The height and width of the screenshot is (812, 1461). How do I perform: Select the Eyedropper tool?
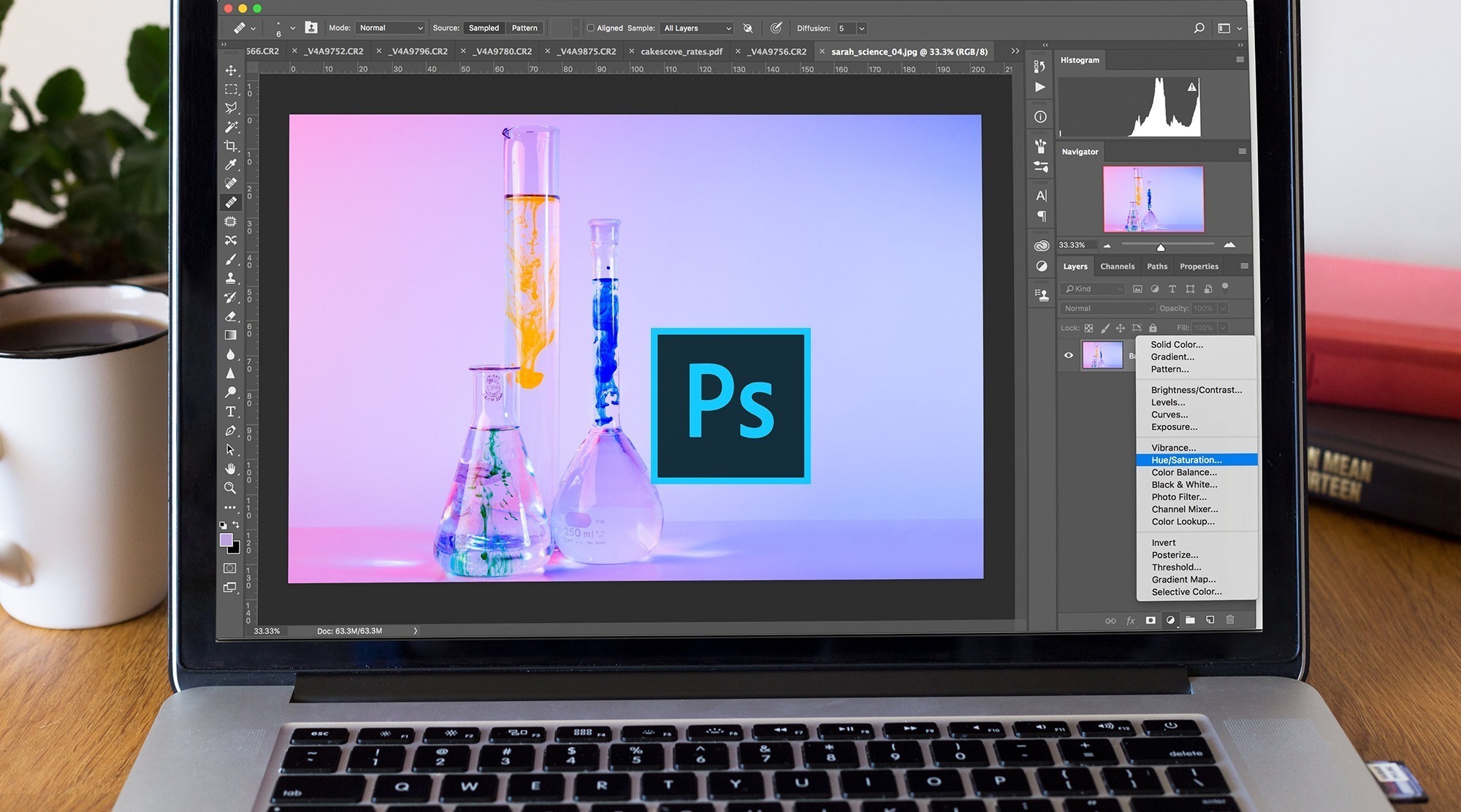click(x=231, y=165)
